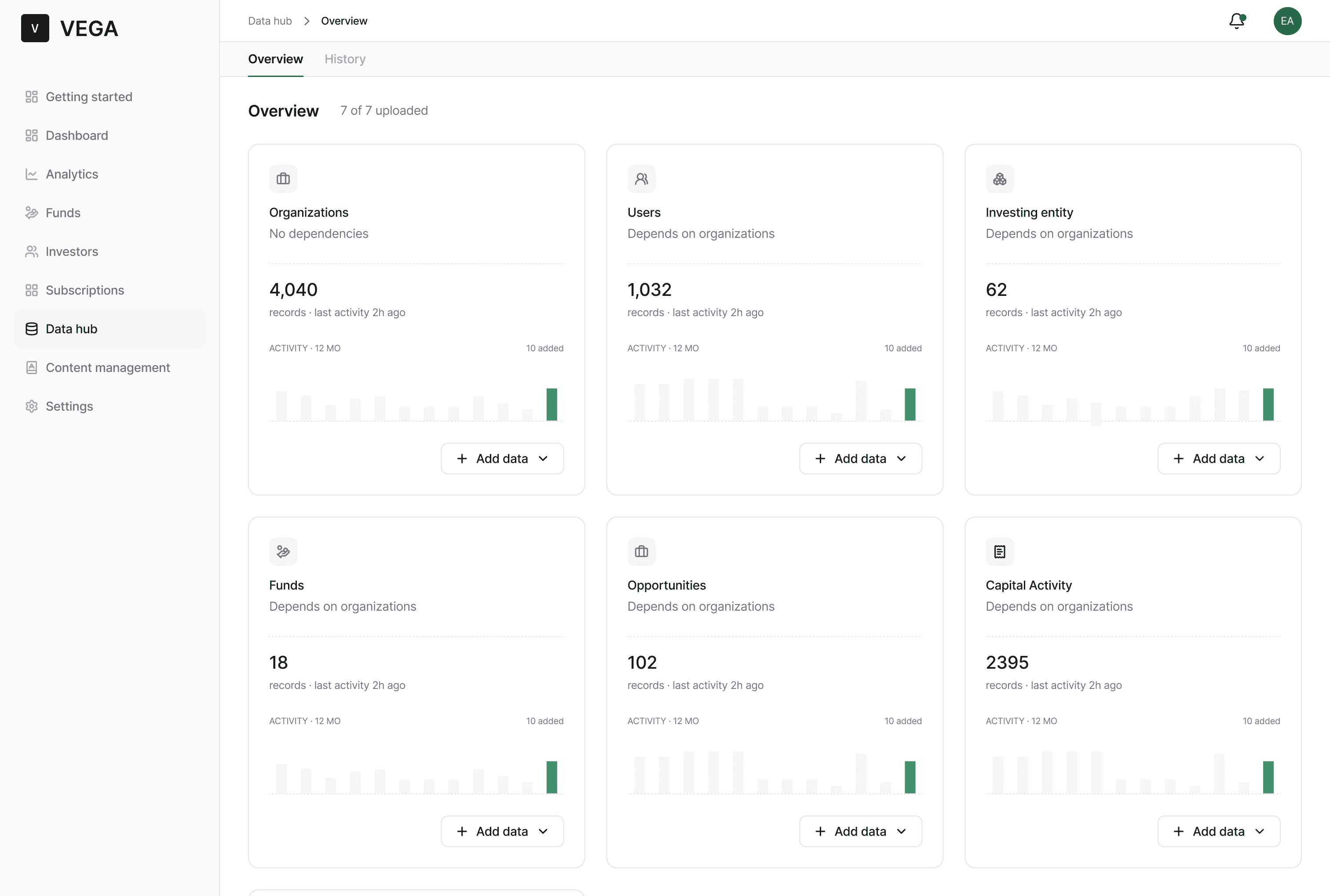
Task: Go to Analytics in the sidebar
Action: pos(110,174)
